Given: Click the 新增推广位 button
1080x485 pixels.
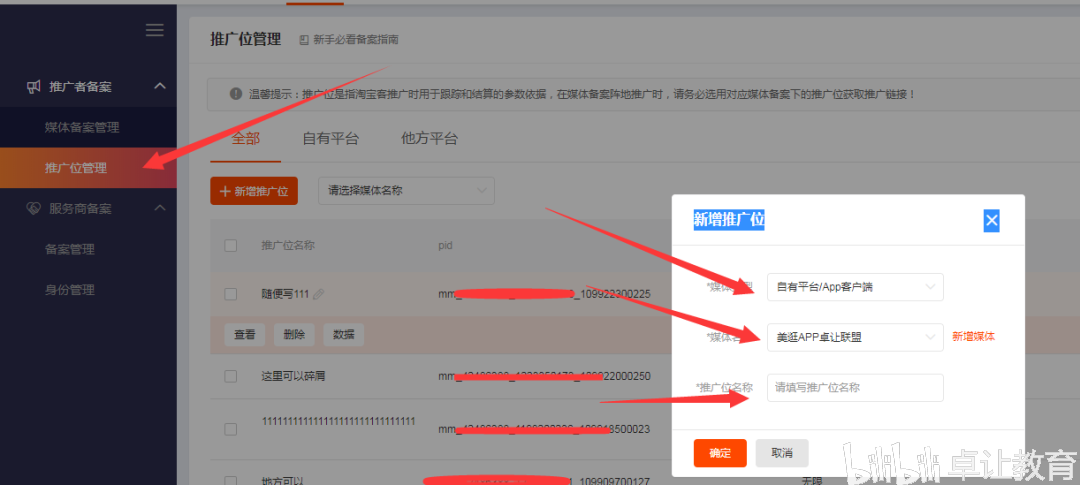Looking at the screenshot, I should 254,191.
